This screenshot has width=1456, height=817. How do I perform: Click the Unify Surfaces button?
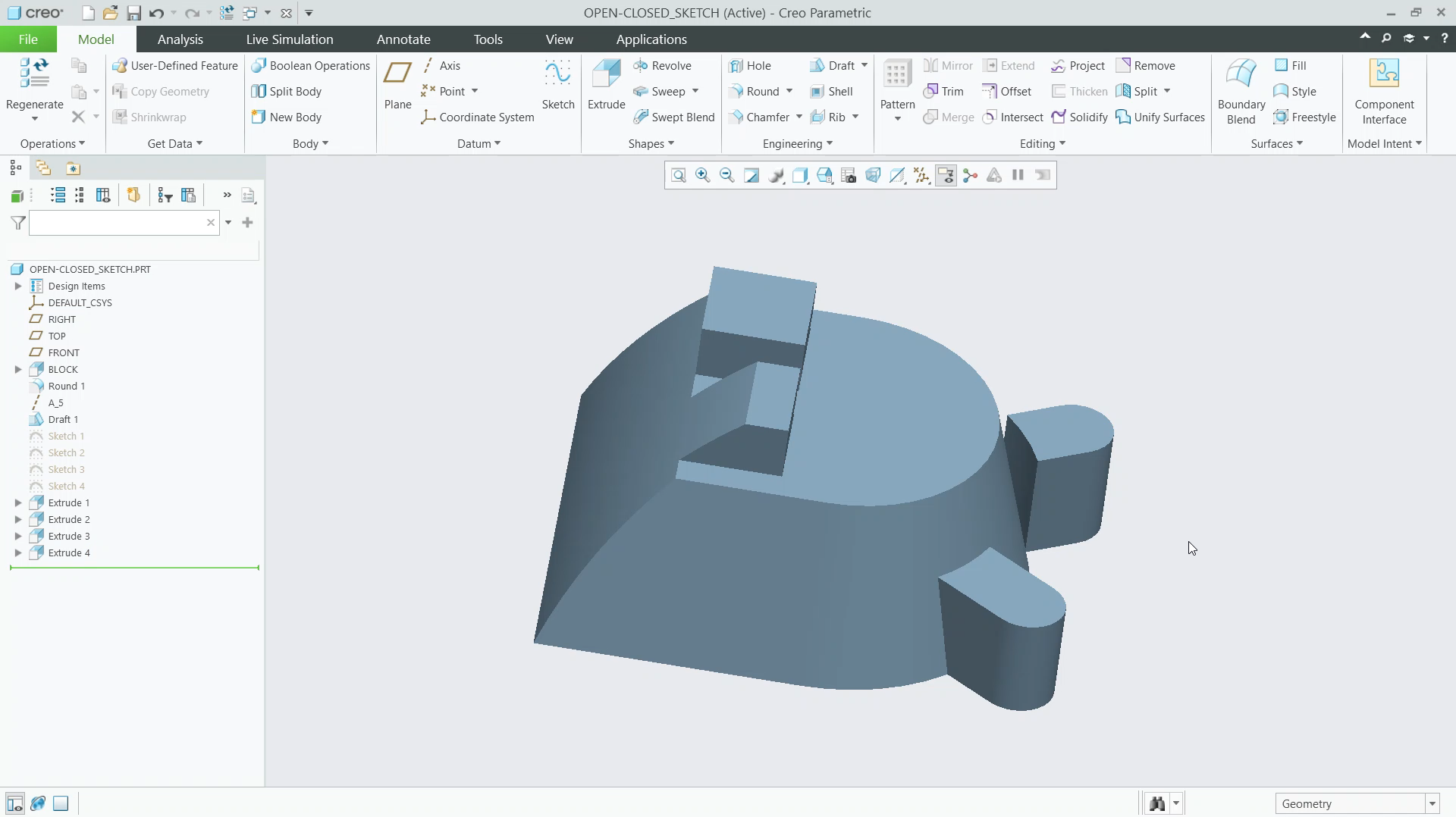[1160, 117]
